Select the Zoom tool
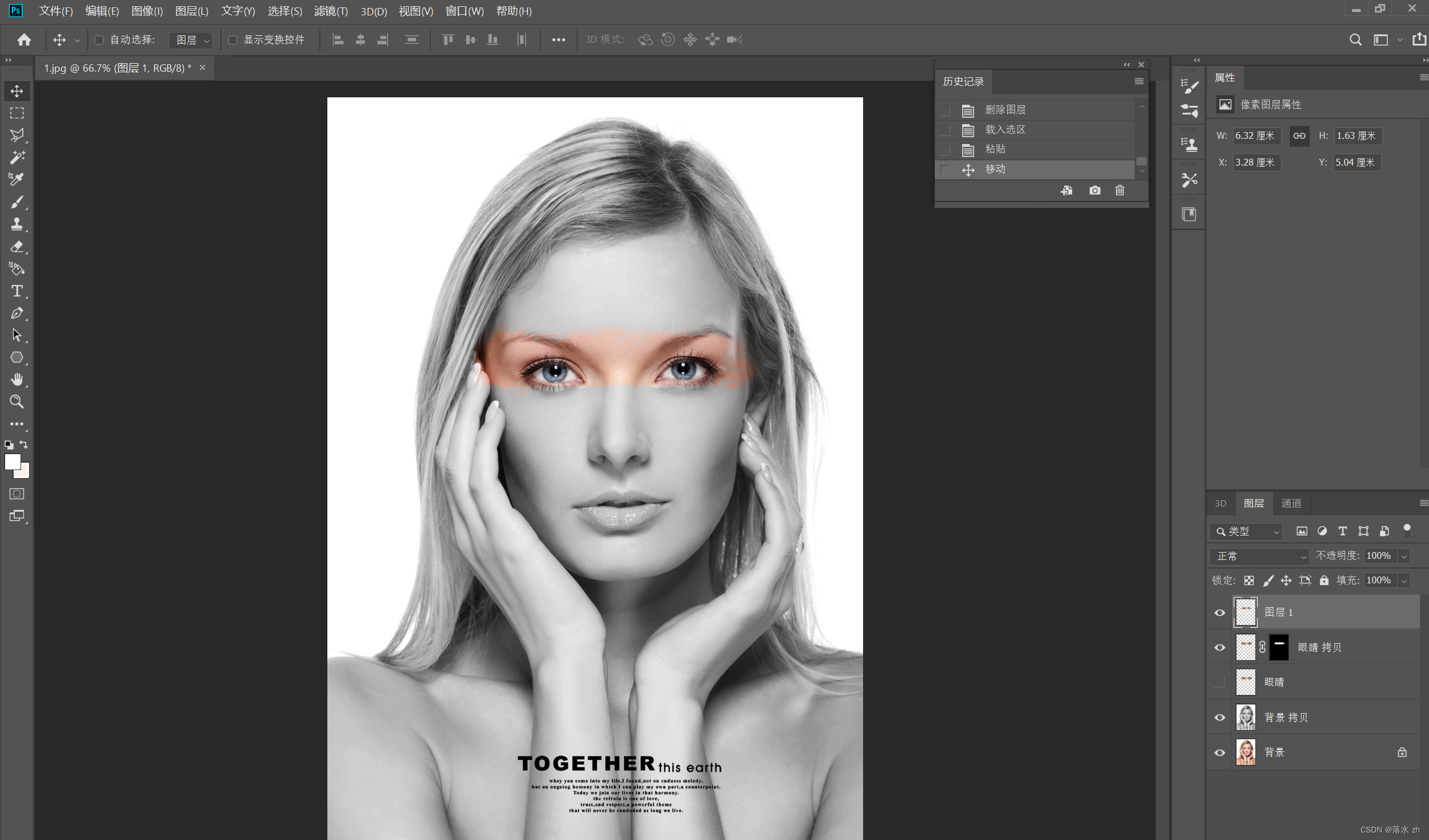The width and height of the screenshot is (1429, 840). (17, 402)
